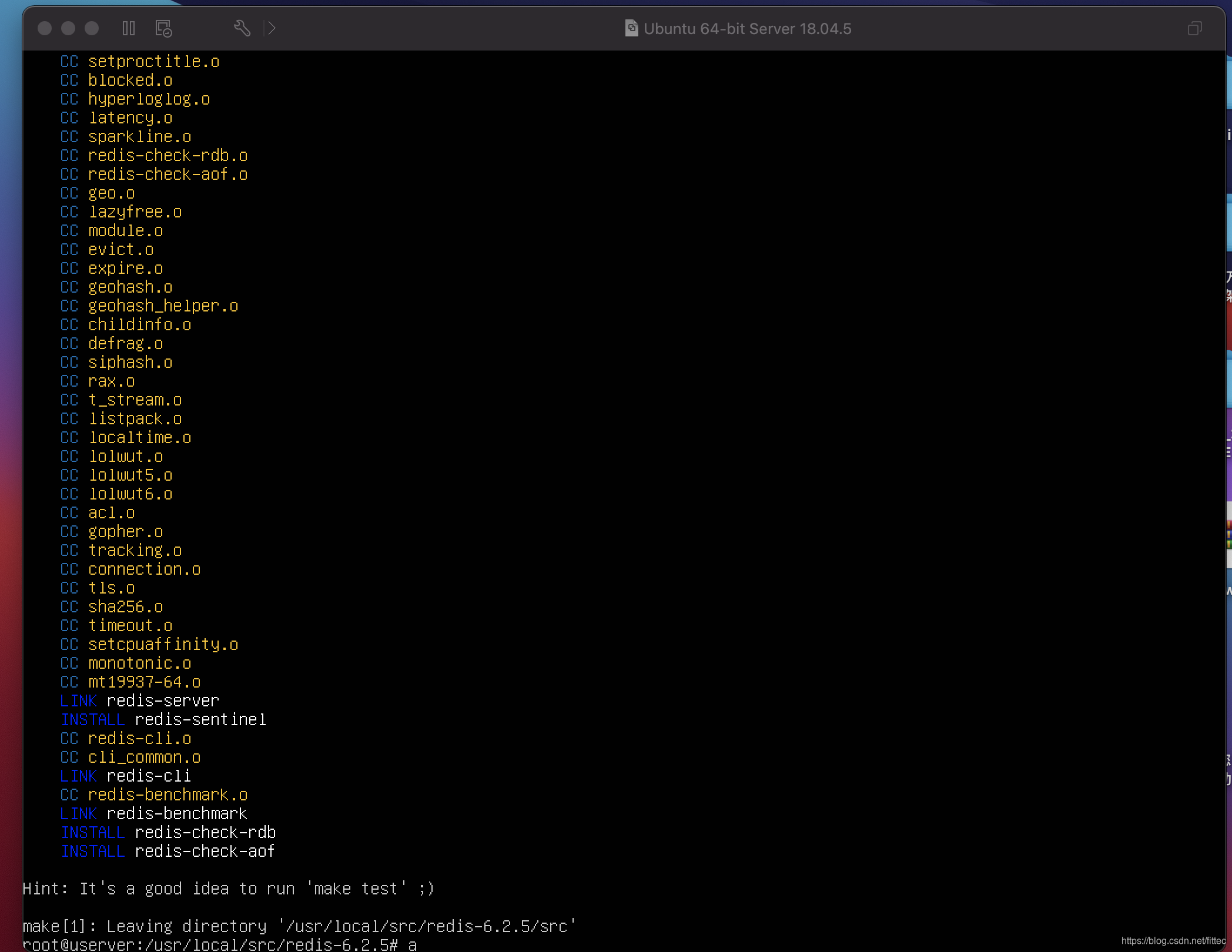Minimize the VM window
1232x952 pixels.
(68, 28)
